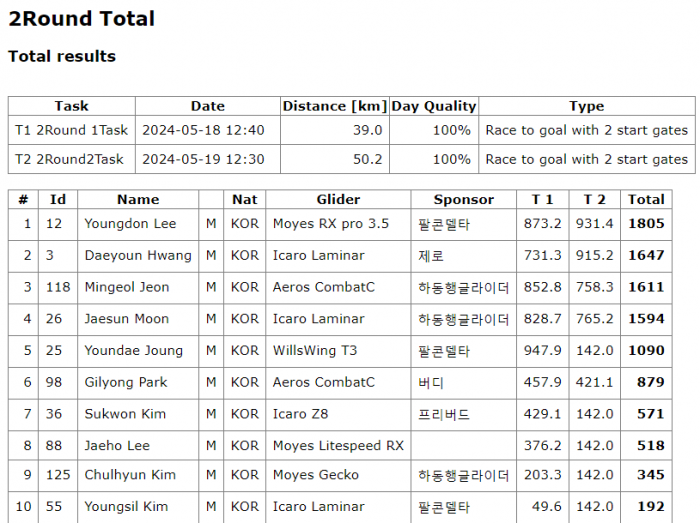Click the Glider column header
This screenshot has height=523, width=700.
[x=338, y=199]
